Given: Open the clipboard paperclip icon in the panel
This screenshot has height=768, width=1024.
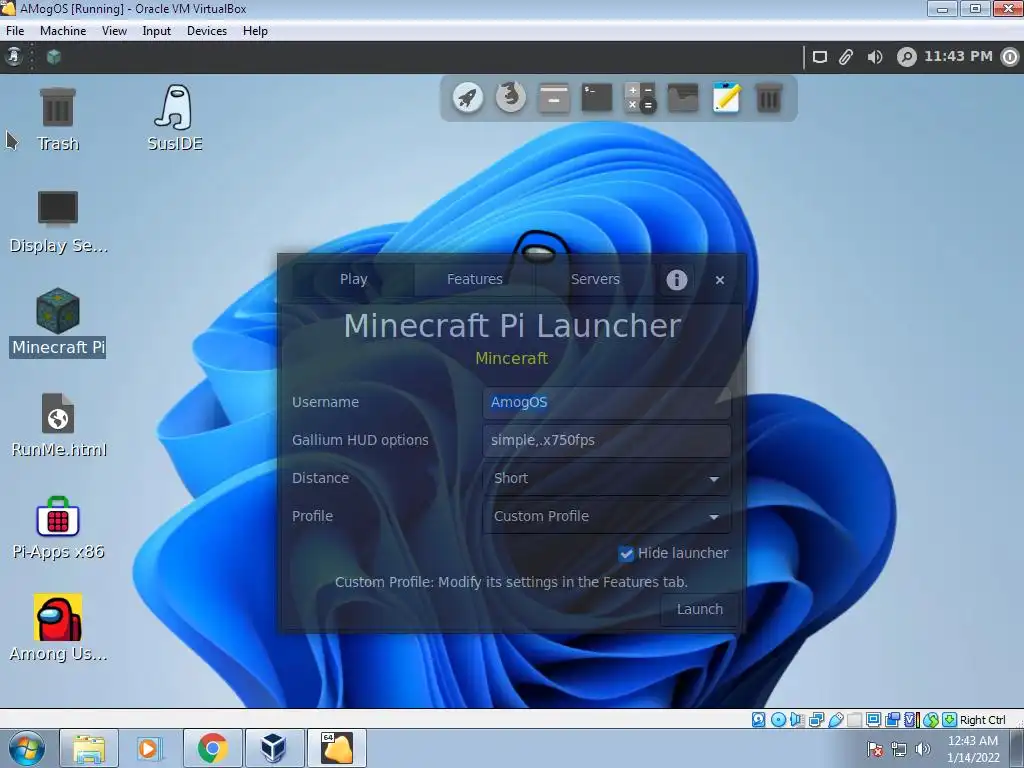Looking at the screenshot, I should (x=846, y=57).
